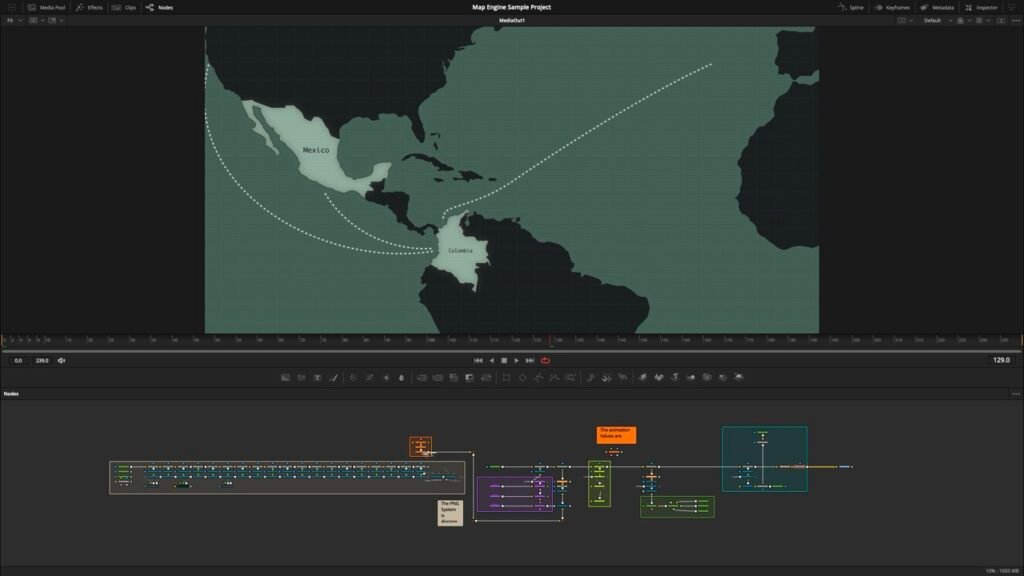Open the Fit zoom dropdown
Screen dimensions: 1024x576
(x=12, y=20)
